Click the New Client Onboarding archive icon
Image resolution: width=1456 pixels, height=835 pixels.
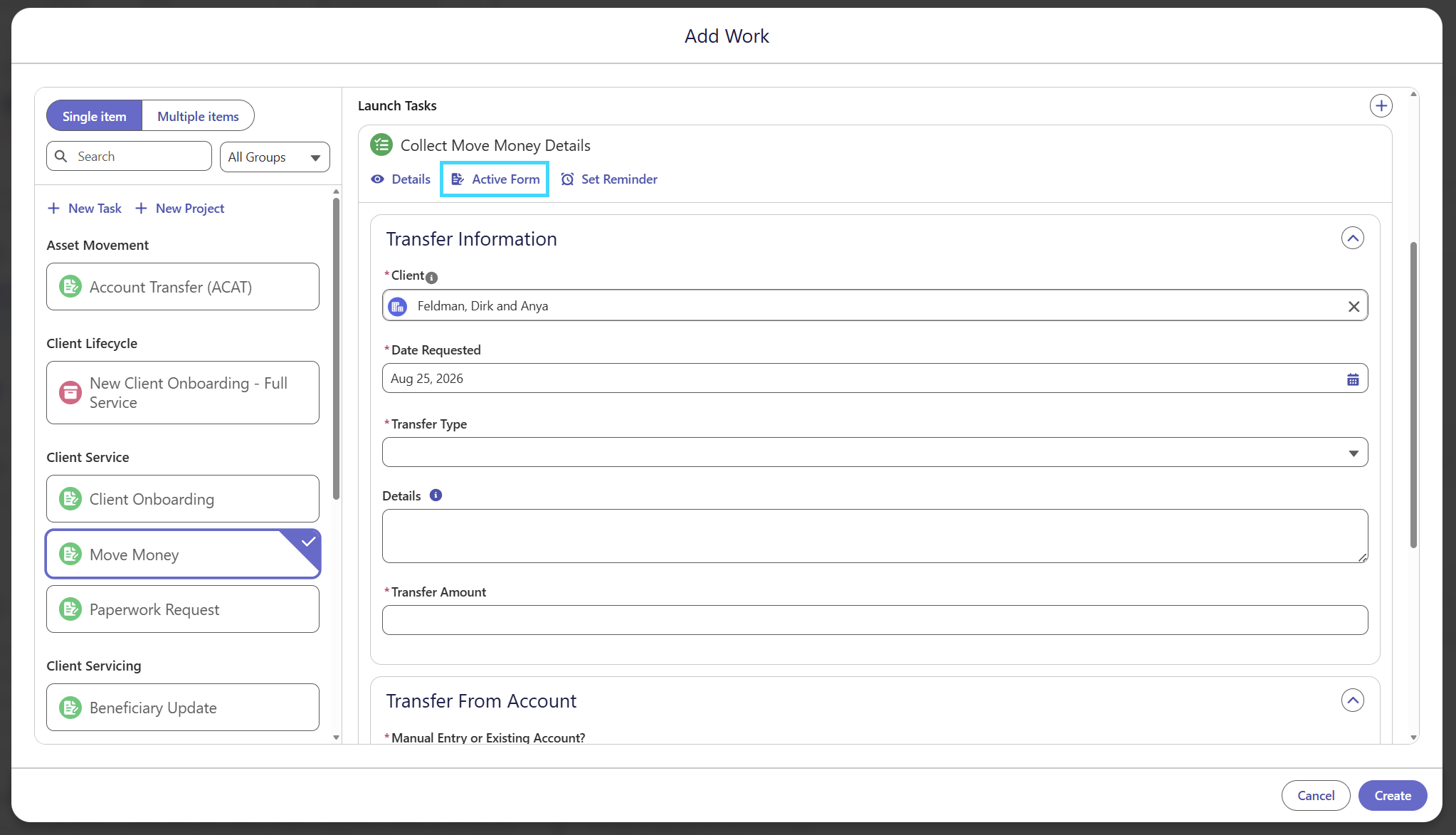[x=70, y=392]
